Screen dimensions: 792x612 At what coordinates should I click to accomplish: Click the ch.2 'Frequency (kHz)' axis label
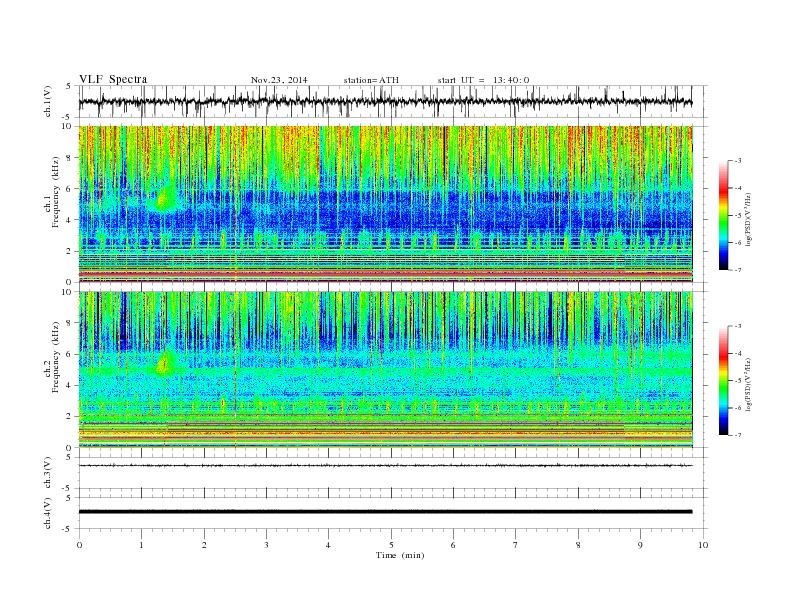(x=55, y=357)
